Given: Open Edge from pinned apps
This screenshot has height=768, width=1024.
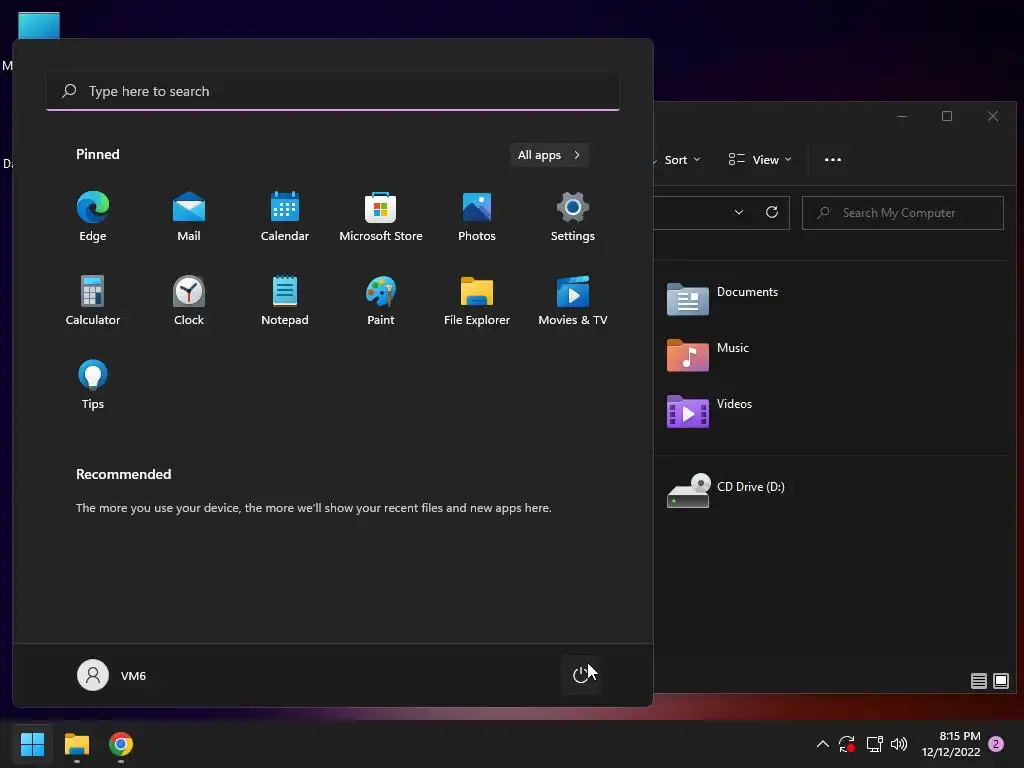Looking at the screenshot, I should click(93, 217).
